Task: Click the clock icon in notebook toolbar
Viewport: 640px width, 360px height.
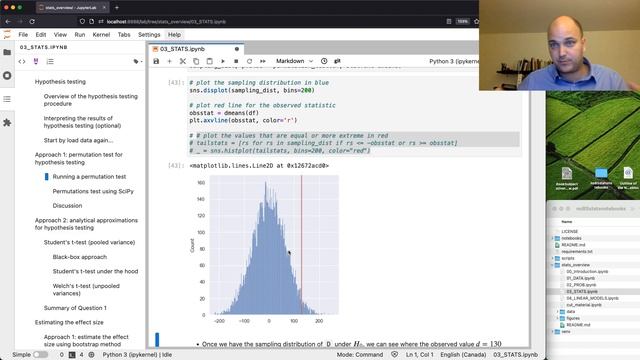Action: [324, 61]
